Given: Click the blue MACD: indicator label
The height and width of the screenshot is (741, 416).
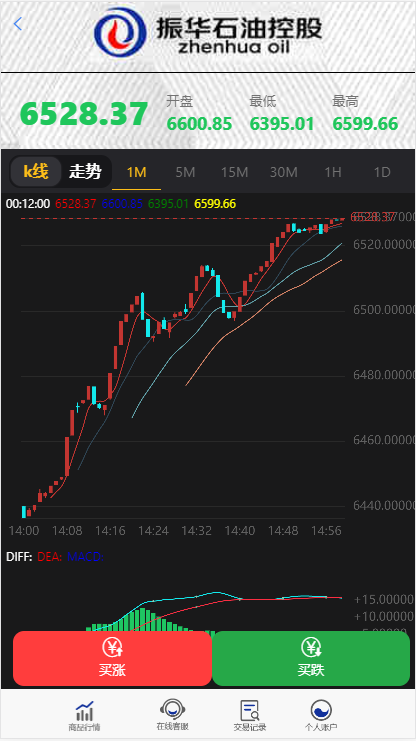Looking at the screenshot, I should [x=85, y=557].
